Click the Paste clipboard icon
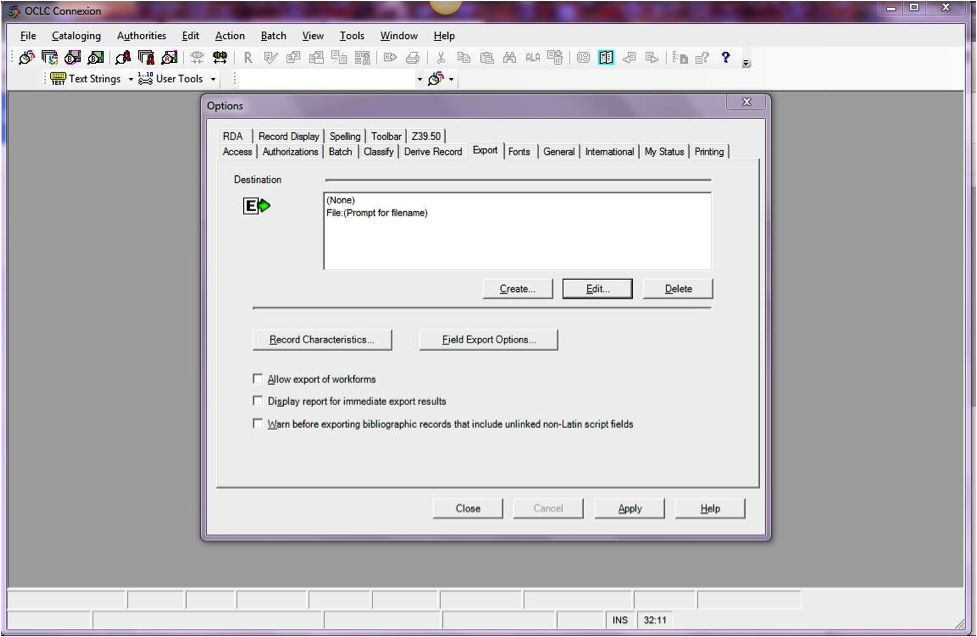The width and height of the screenshot is (977, 637). pos(487,58)
